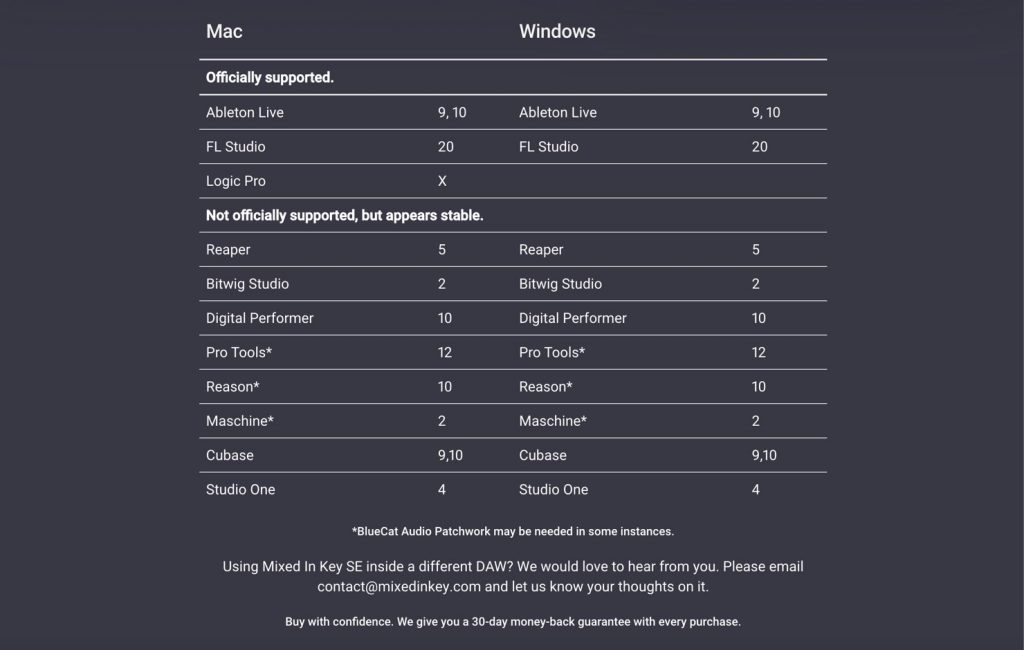
Task: Select Studio One in the Windows column
Action: 553,490
